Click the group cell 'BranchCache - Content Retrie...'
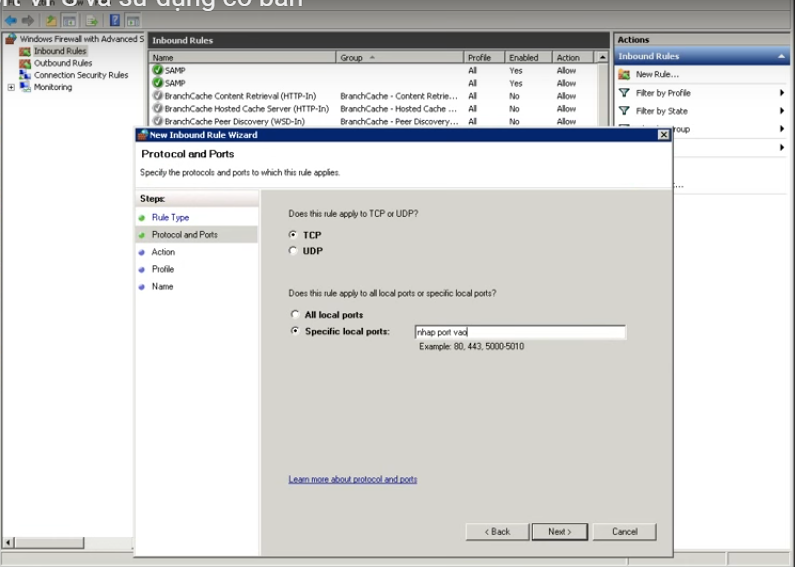Screen dimensions: 795x567 399,96
